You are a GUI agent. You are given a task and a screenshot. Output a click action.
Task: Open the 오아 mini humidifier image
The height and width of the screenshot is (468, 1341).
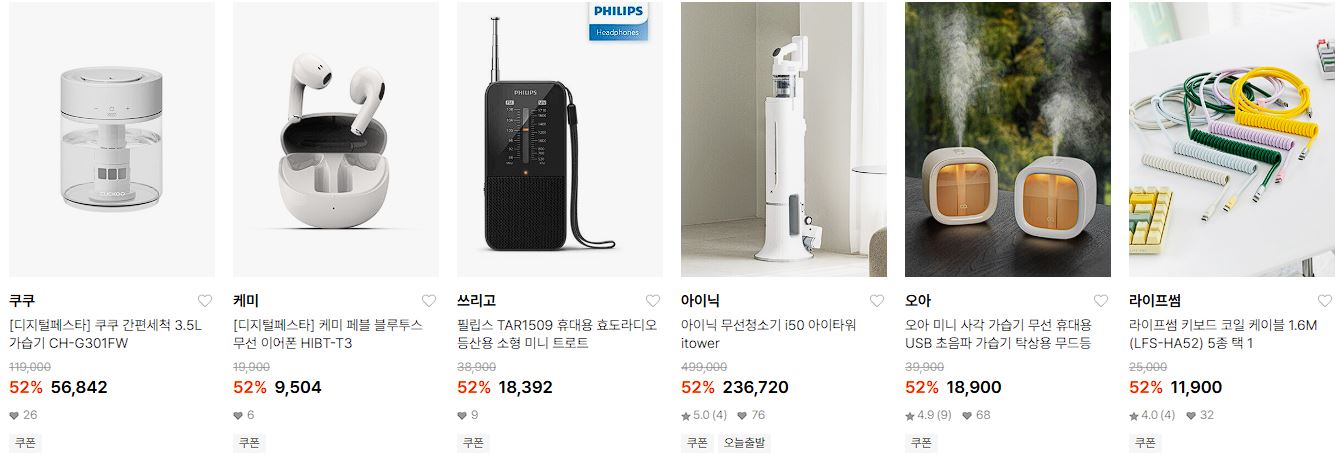(1008, 139)
